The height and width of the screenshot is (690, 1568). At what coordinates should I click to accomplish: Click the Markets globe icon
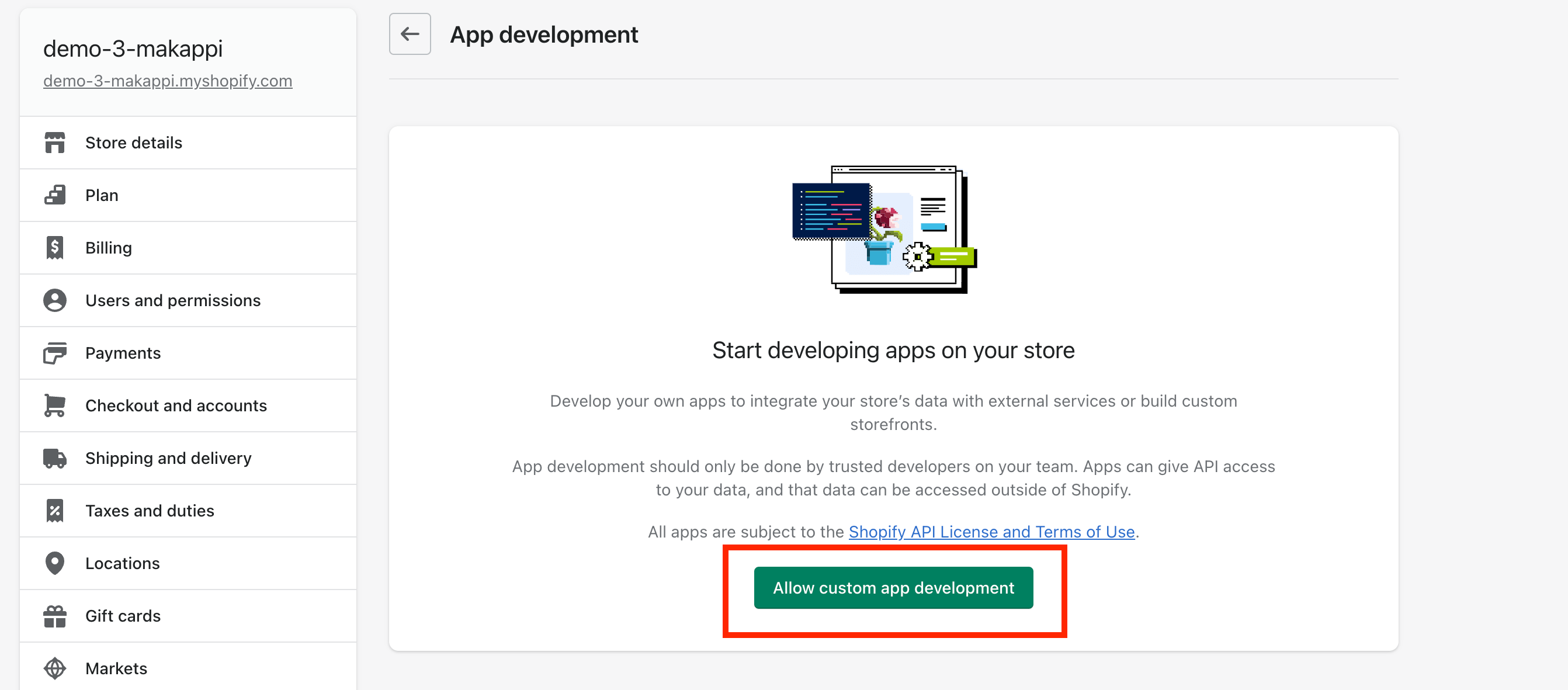55,668
